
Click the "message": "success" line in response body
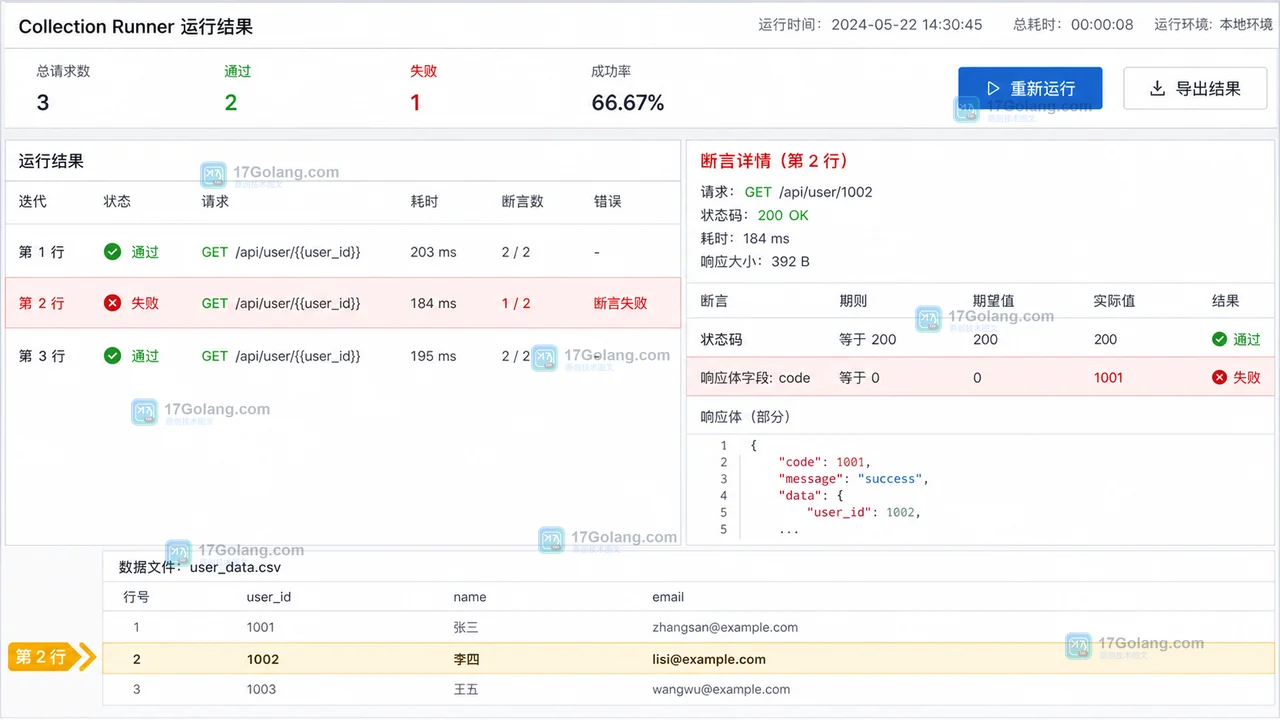click(853, 479)
